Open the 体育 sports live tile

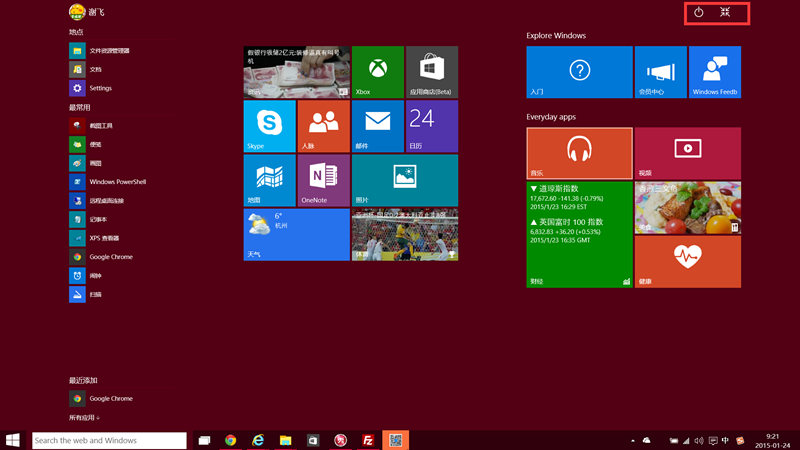coord(405,235)
